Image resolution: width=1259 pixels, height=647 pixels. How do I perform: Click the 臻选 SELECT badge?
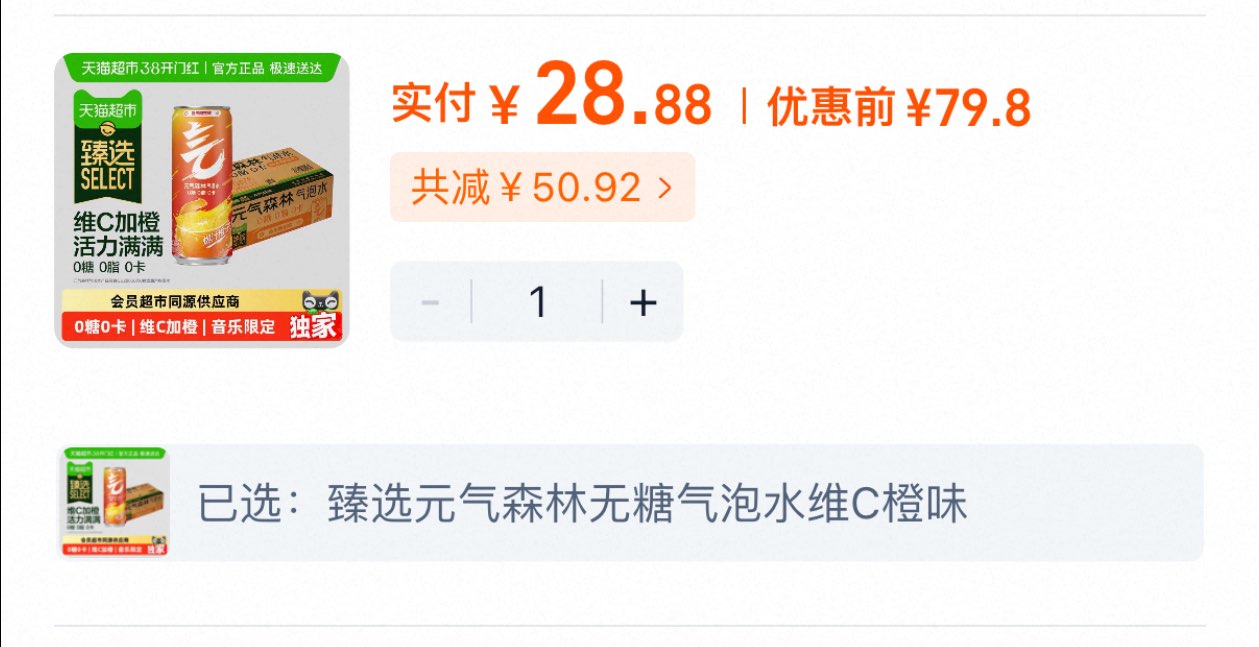coord(106,168)
